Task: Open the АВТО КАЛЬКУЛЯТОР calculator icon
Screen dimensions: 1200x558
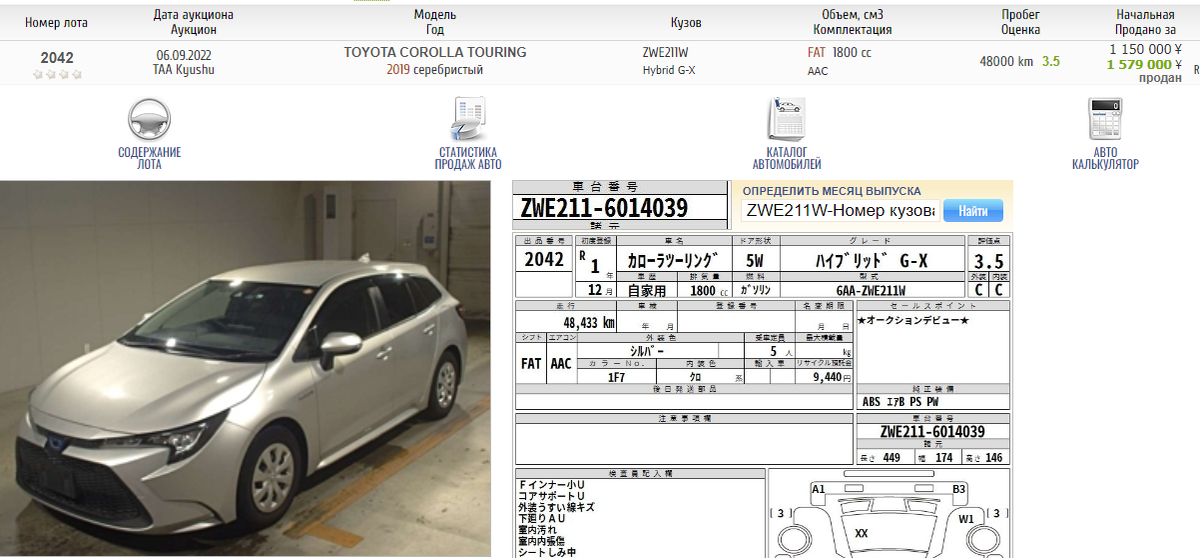Action: click(1105, 120)
